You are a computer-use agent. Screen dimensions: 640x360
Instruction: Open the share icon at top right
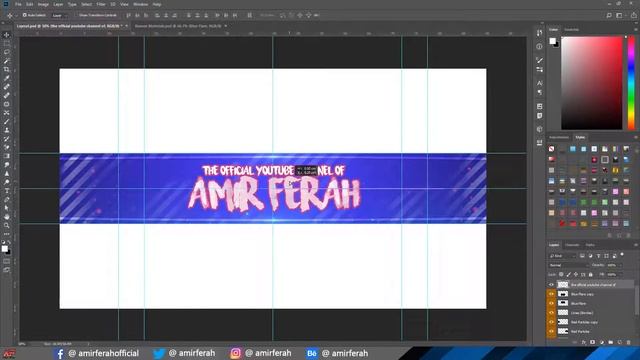click(x=633, y=16)
